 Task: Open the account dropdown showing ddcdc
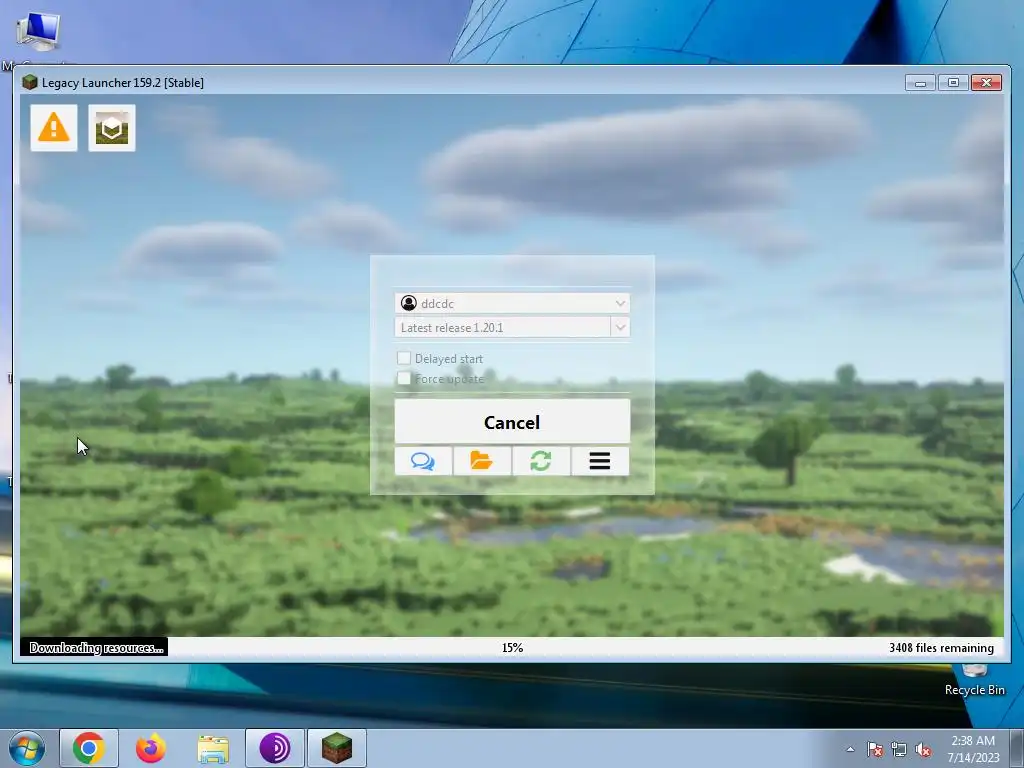512,303
